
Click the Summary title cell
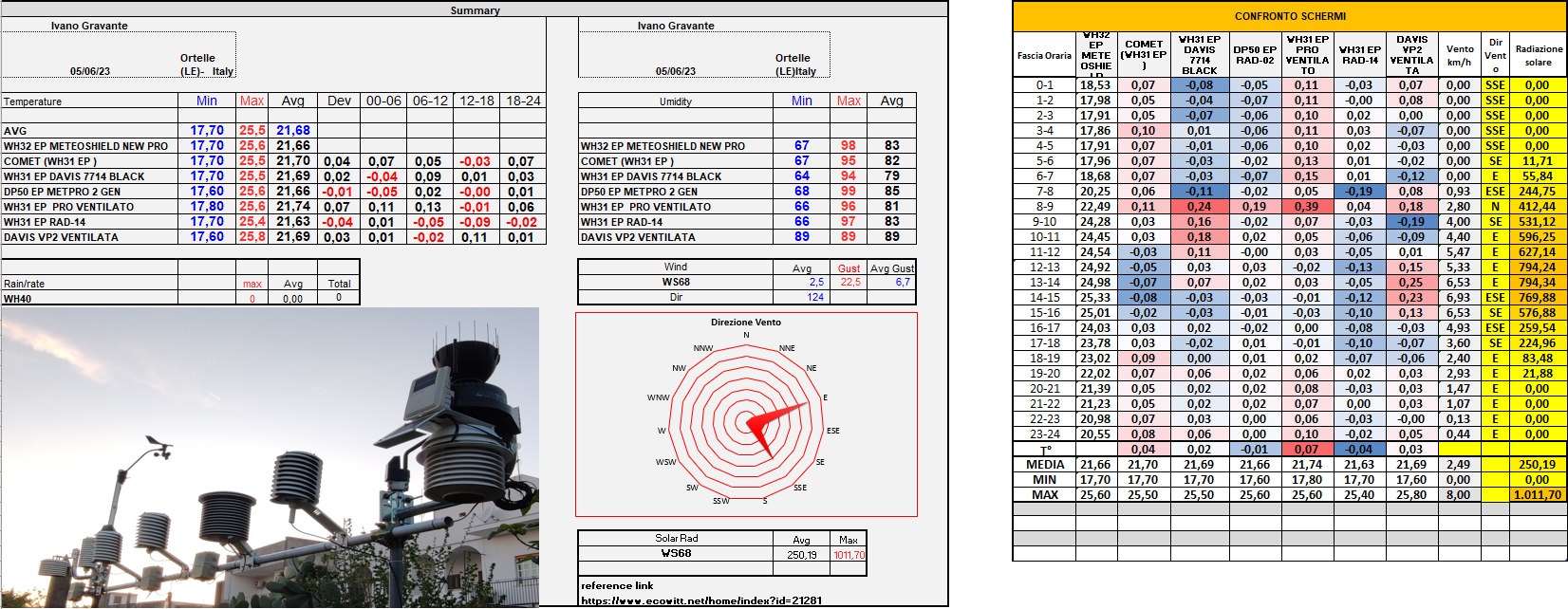[x=475, y=10]
